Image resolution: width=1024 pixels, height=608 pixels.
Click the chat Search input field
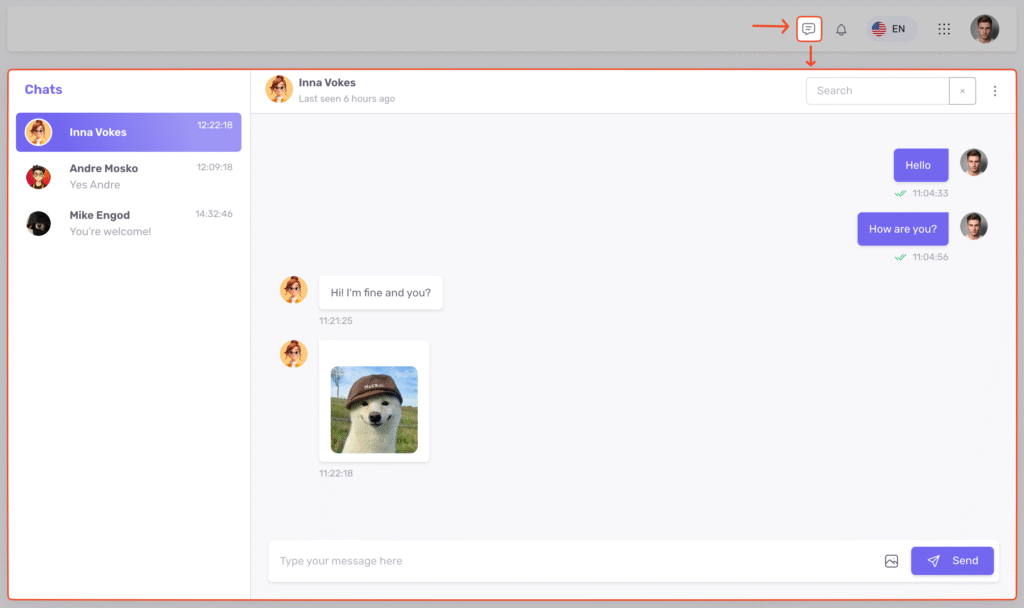point(877,91)
